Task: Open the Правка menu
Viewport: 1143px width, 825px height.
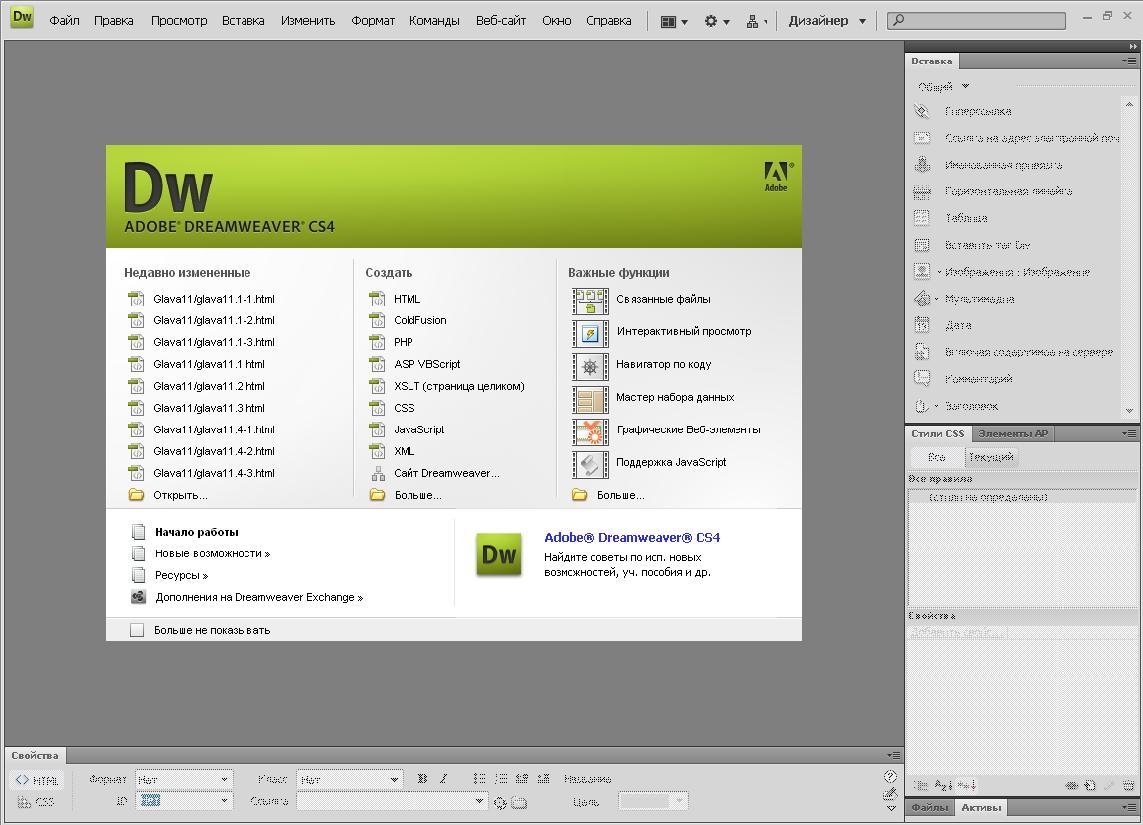Action: pyautogui.click(x=114, y=20)
